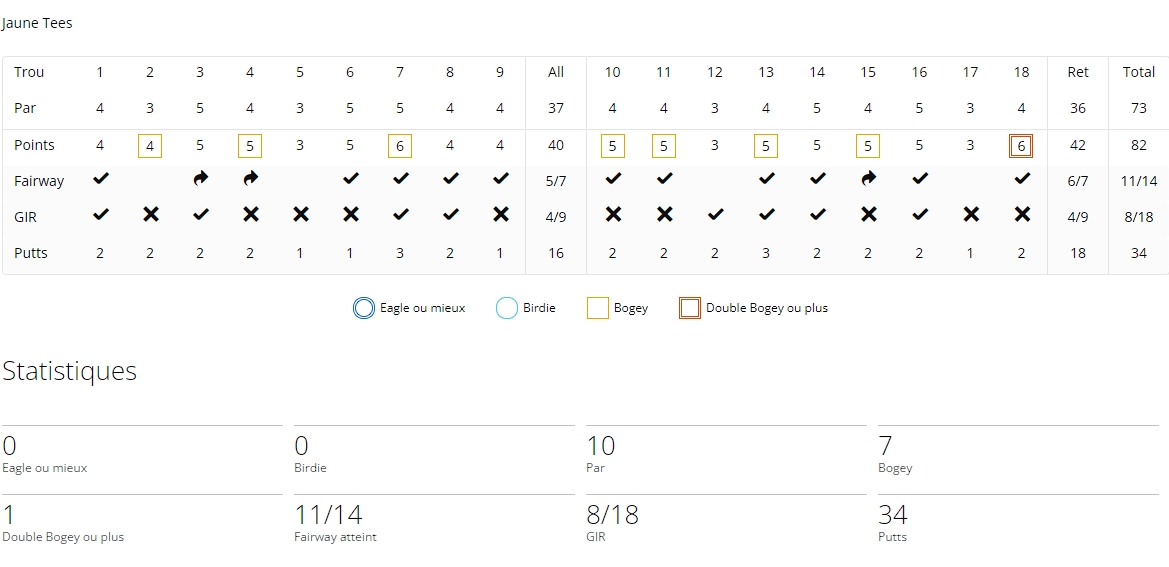Click the fairway checkmark for hole 1
This screenshot has width=1169, height=567.
tap(100, 179)
